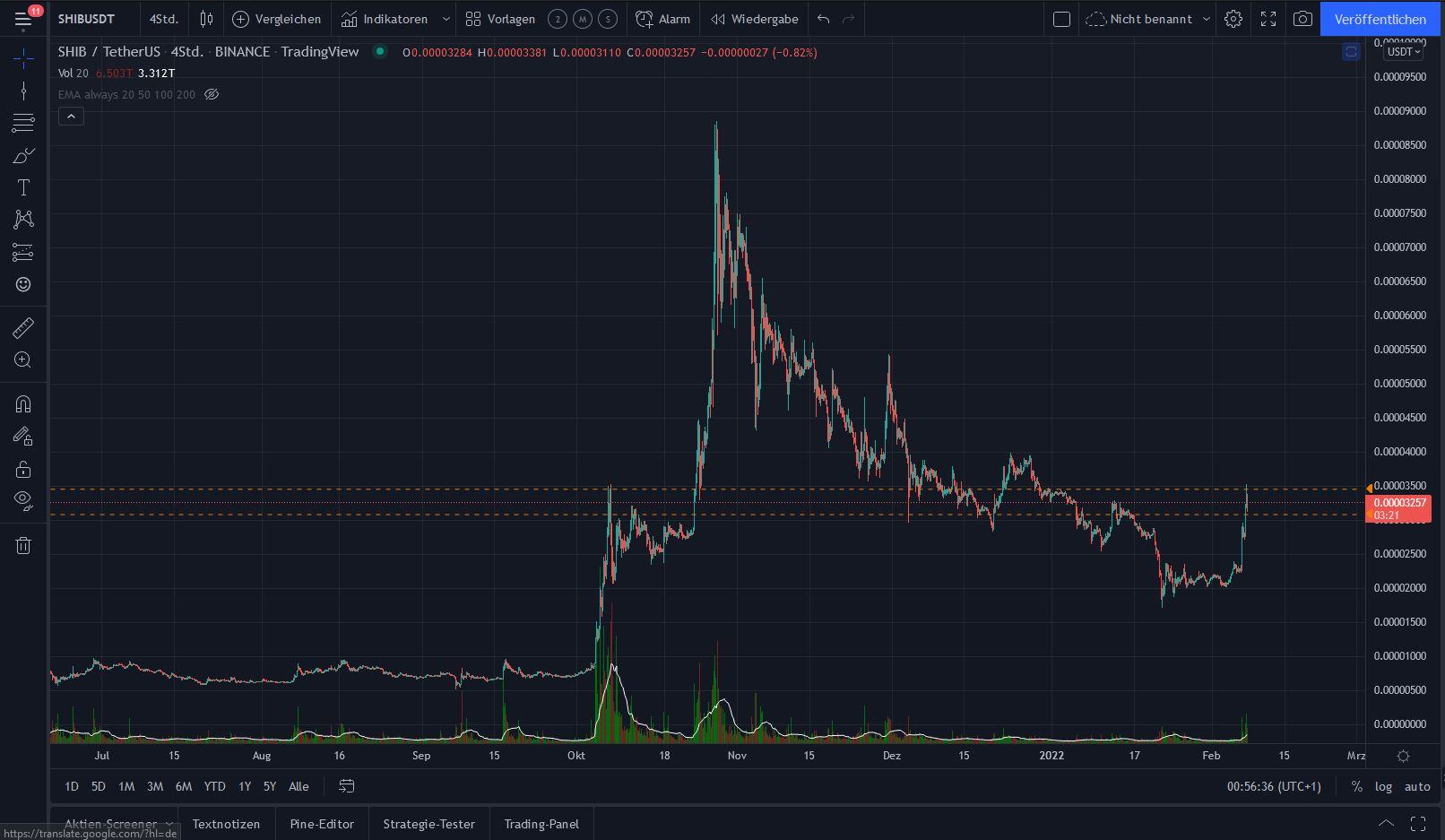Maximize the bottom panel

pyautogui.click(x=1418, y=823)
